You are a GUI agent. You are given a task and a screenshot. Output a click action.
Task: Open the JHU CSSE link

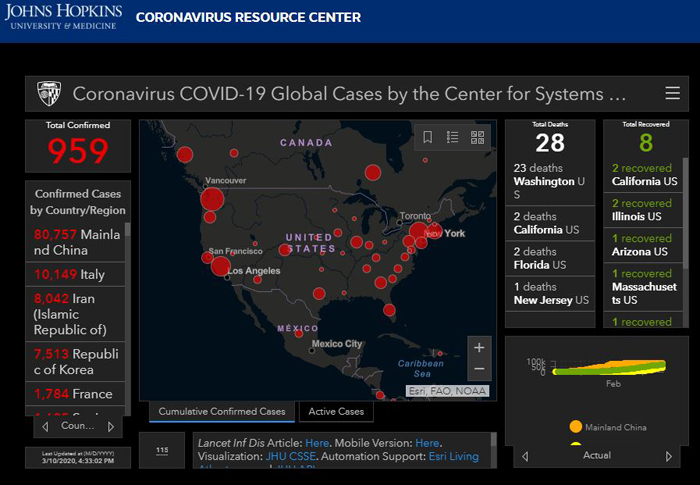pos(291,456)
